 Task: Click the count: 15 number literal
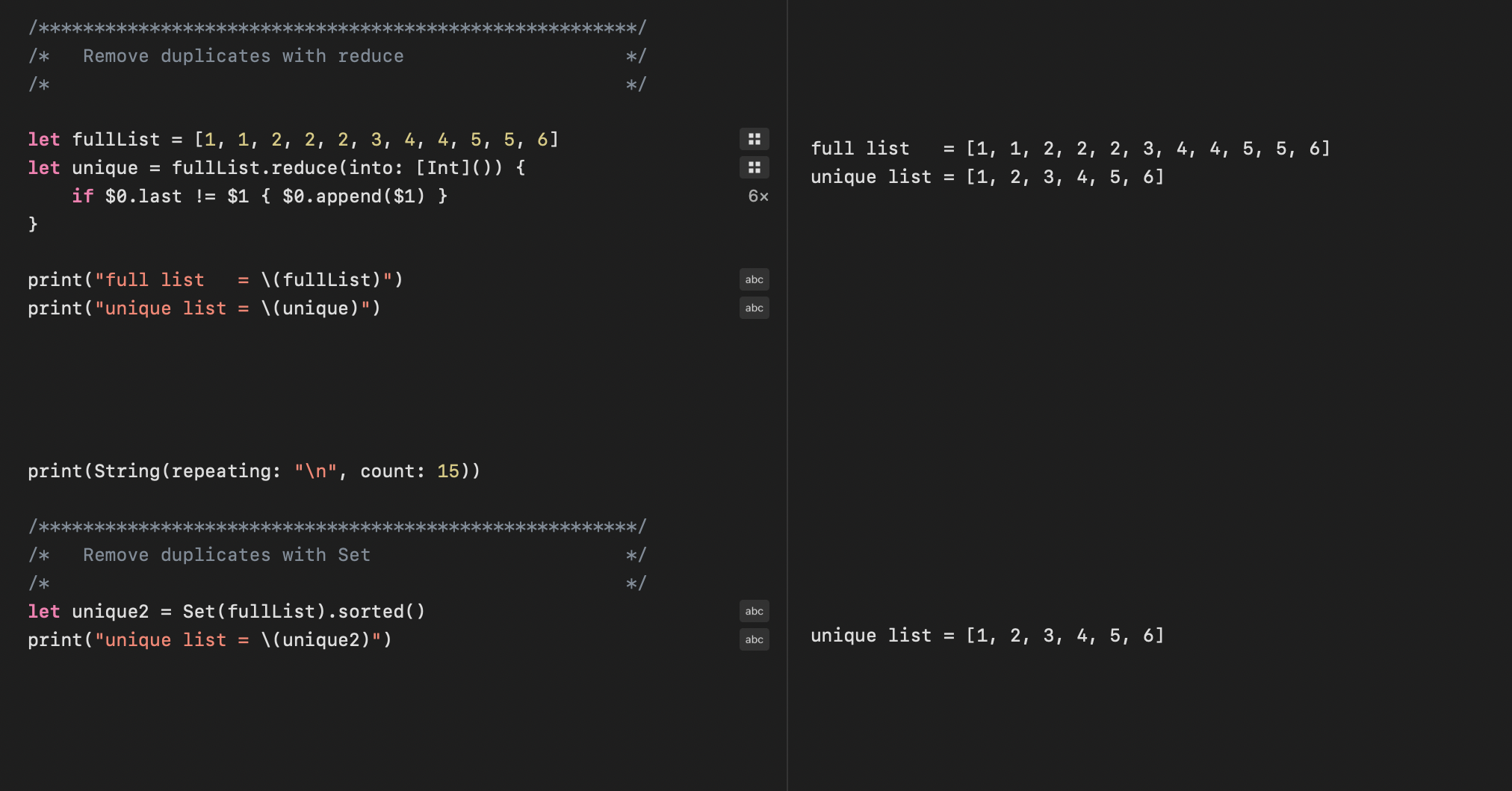(448, 471)
